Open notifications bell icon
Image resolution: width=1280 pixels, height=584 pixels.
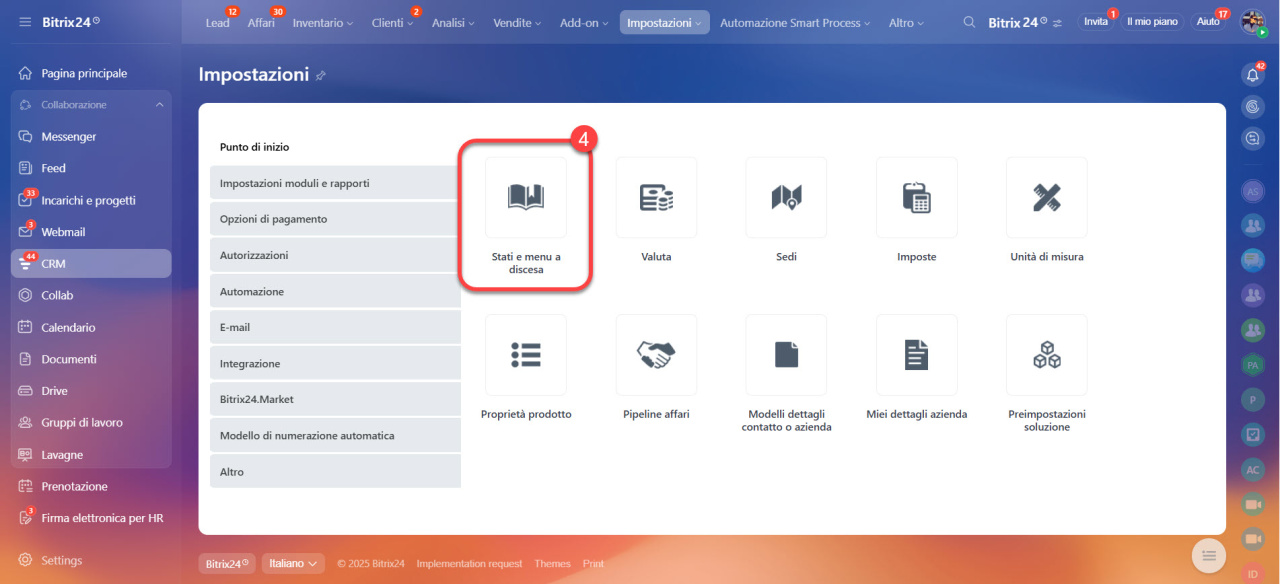click(x=1252, y=75)
